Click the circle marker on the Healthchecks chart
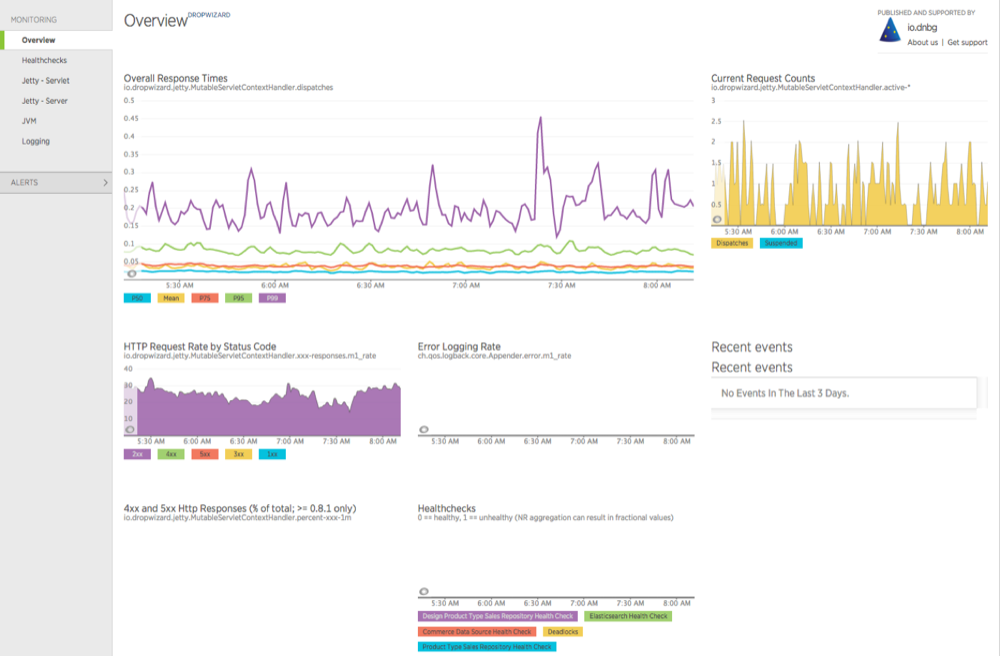The height and width of the screenshot is (656, 1000). click(423, 592)
